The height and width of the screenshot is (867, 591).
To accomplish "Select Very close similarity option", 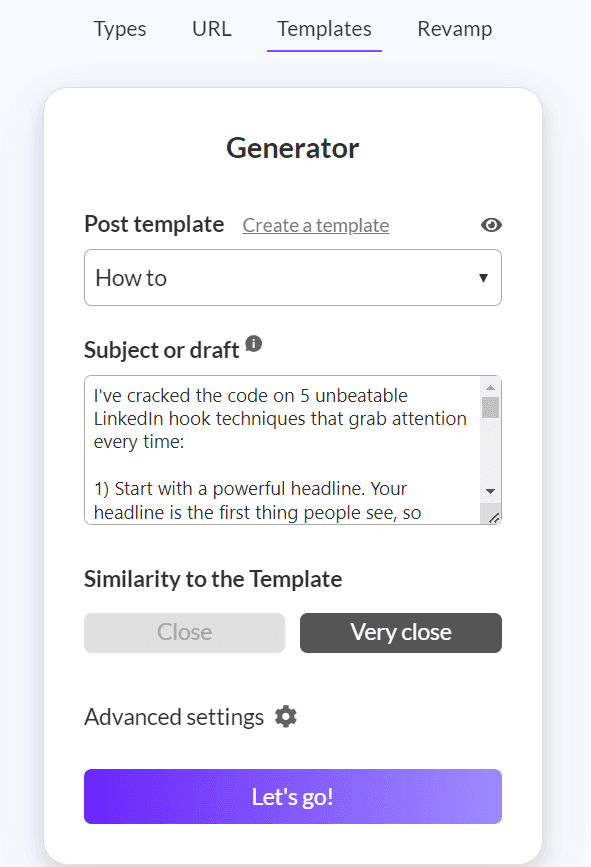I will pyautogui.click(x=401, y=633).
